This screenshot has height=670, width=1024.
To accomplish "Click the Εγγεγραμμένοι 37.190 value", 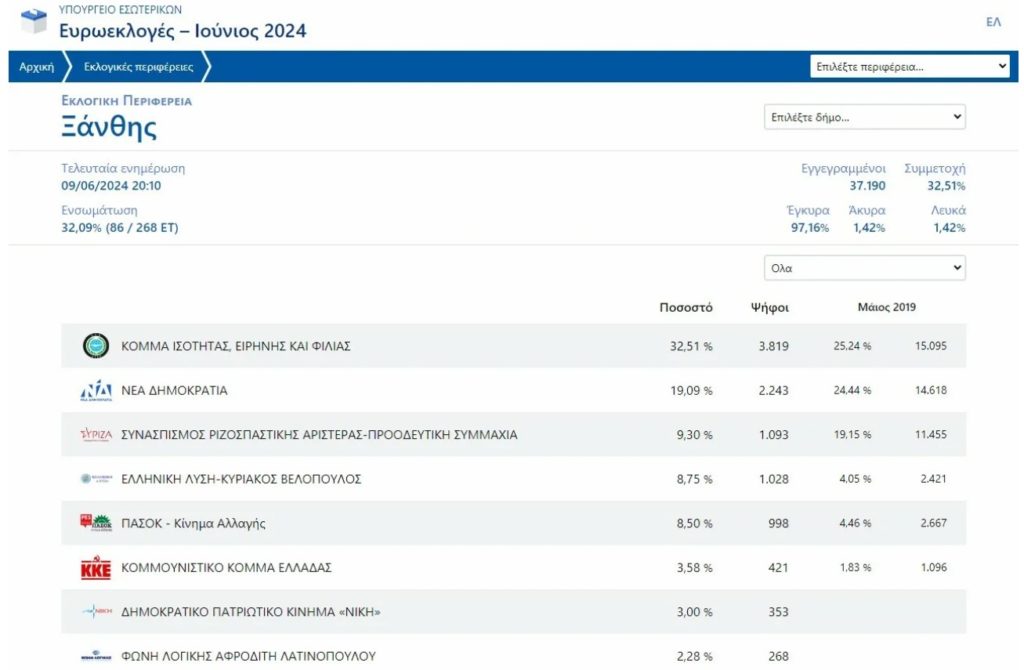I will [x=867, y=186].
